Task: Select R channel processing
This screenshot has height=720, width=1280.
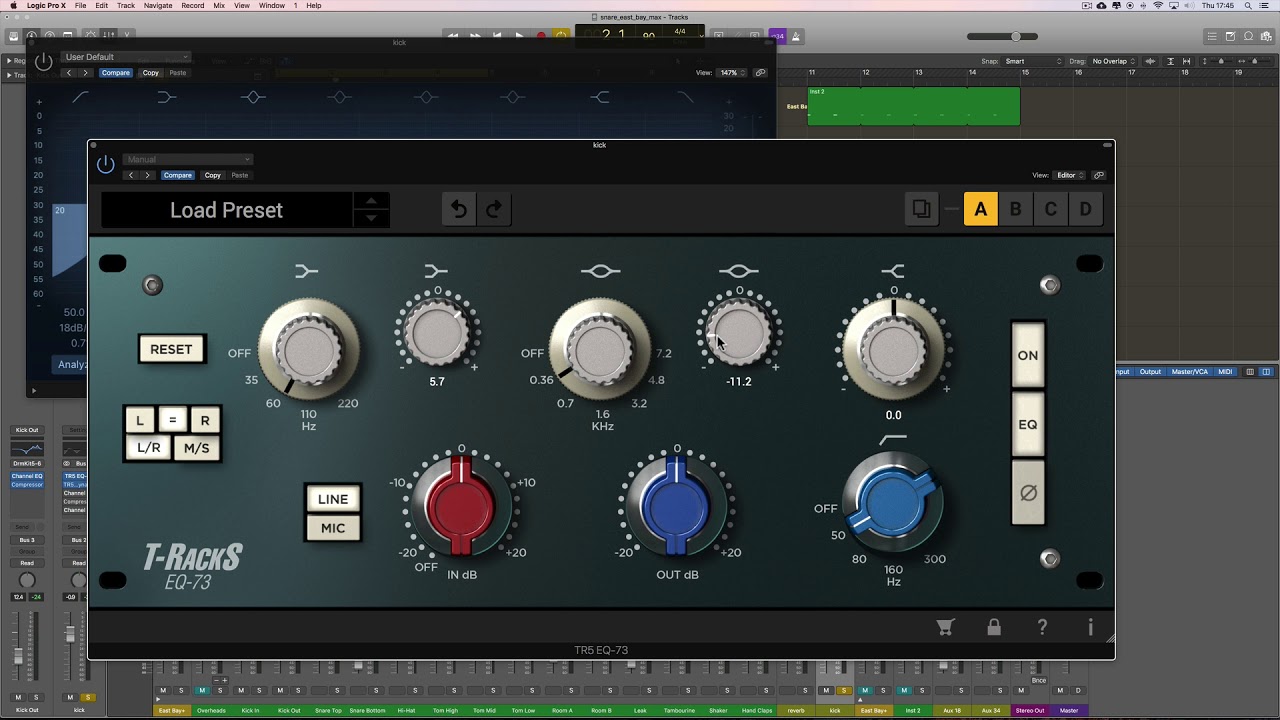Action: click(x=205, y=421)
